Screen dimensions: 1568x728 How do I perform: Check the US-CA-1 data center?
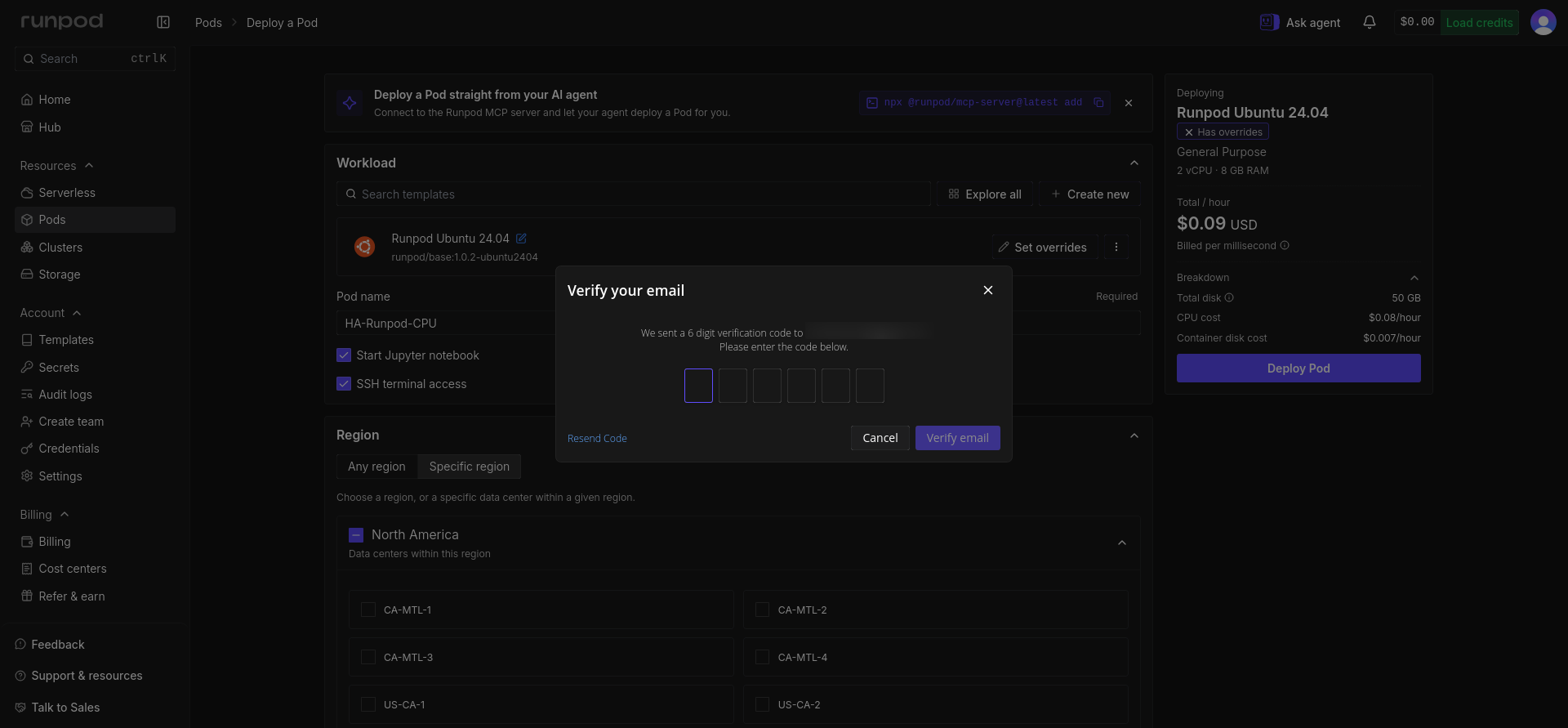[368, 705]
